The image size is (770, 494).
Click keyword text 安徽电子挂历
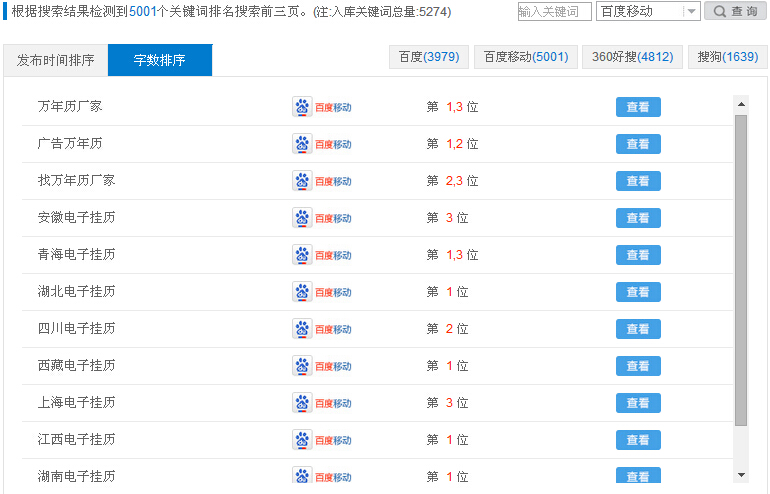pyautogui.click(x=76, y=217)
